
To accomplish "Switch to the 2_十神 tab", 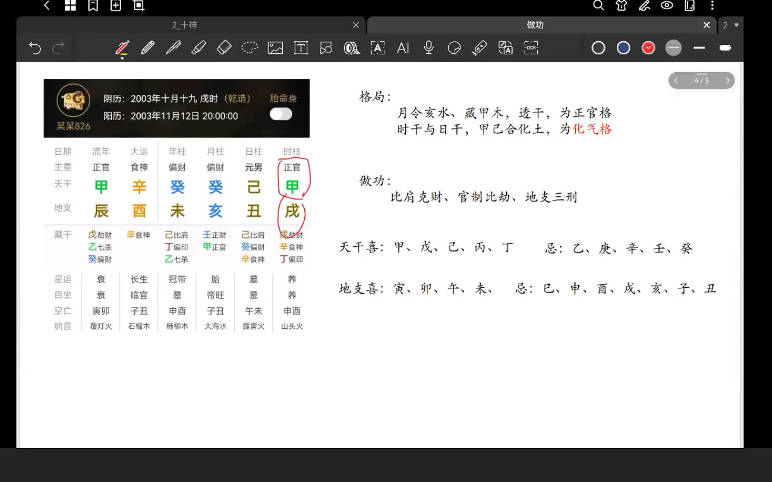I will click(185, 24).
